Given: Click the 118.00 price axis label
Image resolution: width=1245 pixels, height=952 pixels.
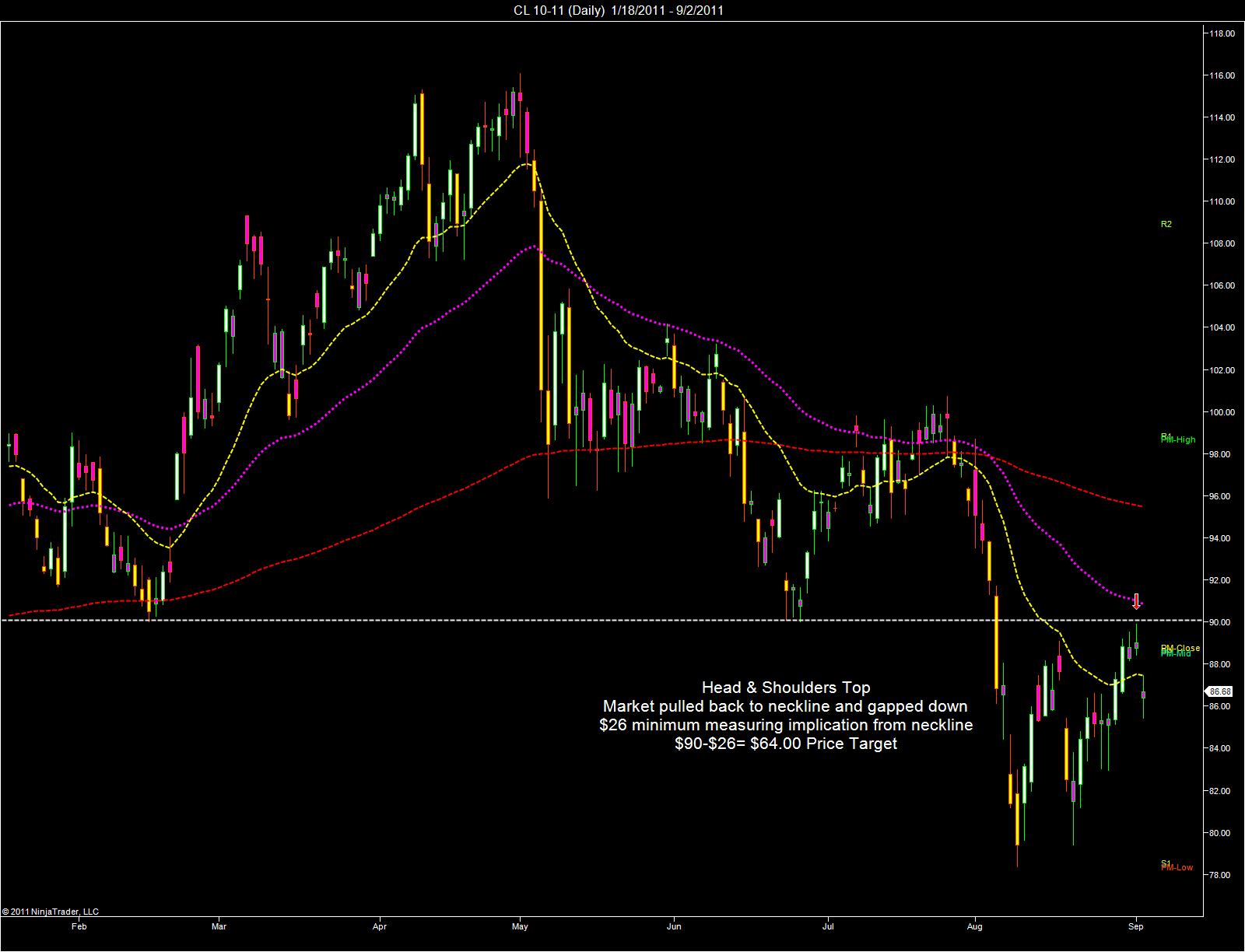Looking at the screenshot, I should (x=1221, y=33).
